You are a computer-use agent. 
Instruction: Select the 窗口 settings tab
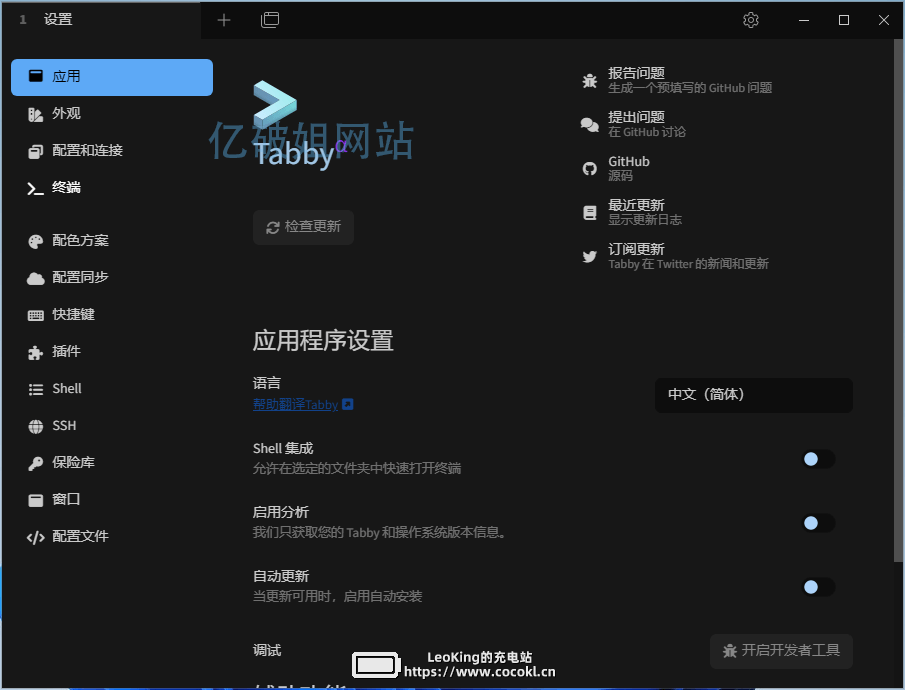pos(112,499)
